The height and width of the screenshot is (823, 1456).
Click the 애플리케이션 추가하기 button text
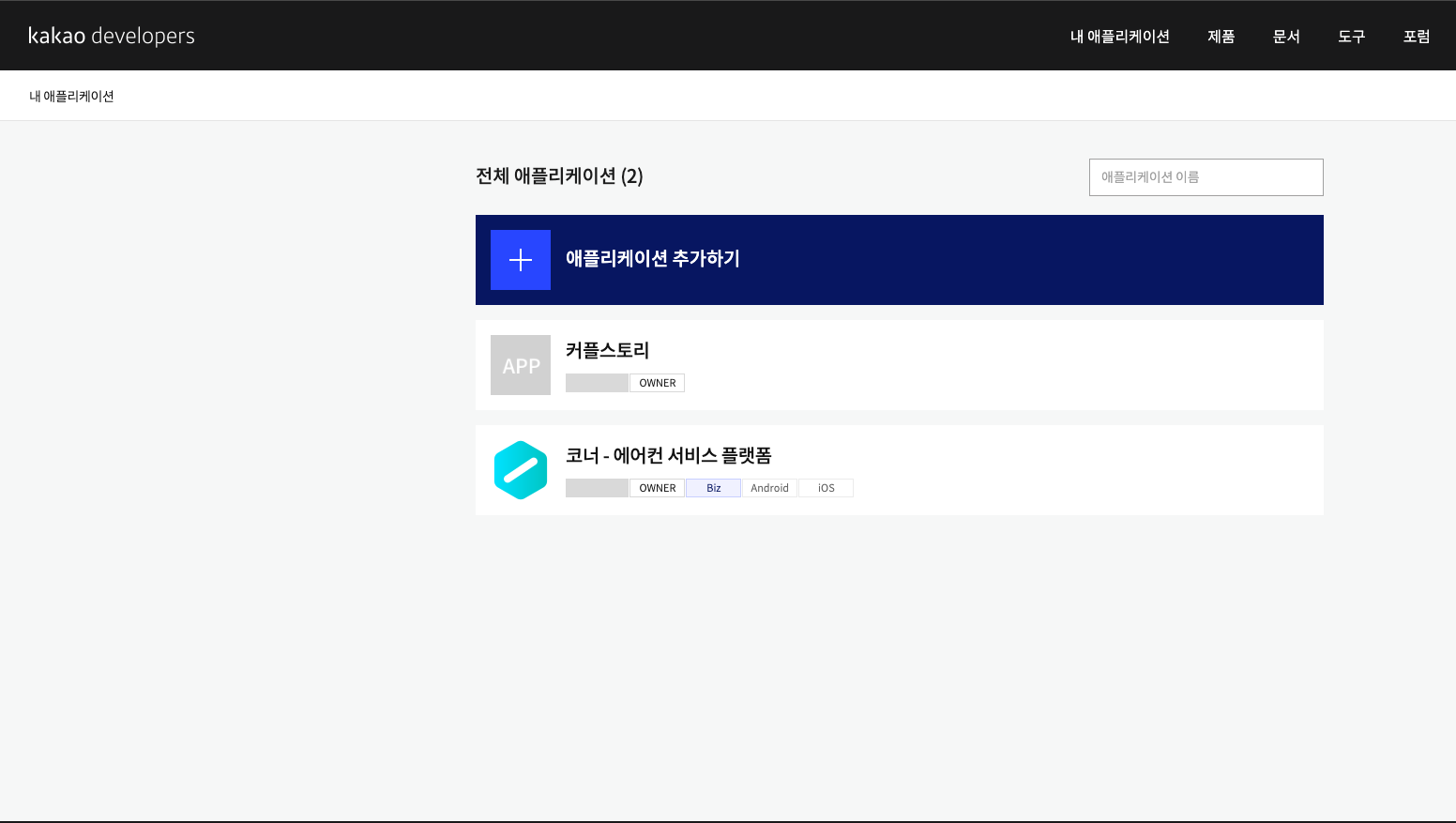coord(653,259)
